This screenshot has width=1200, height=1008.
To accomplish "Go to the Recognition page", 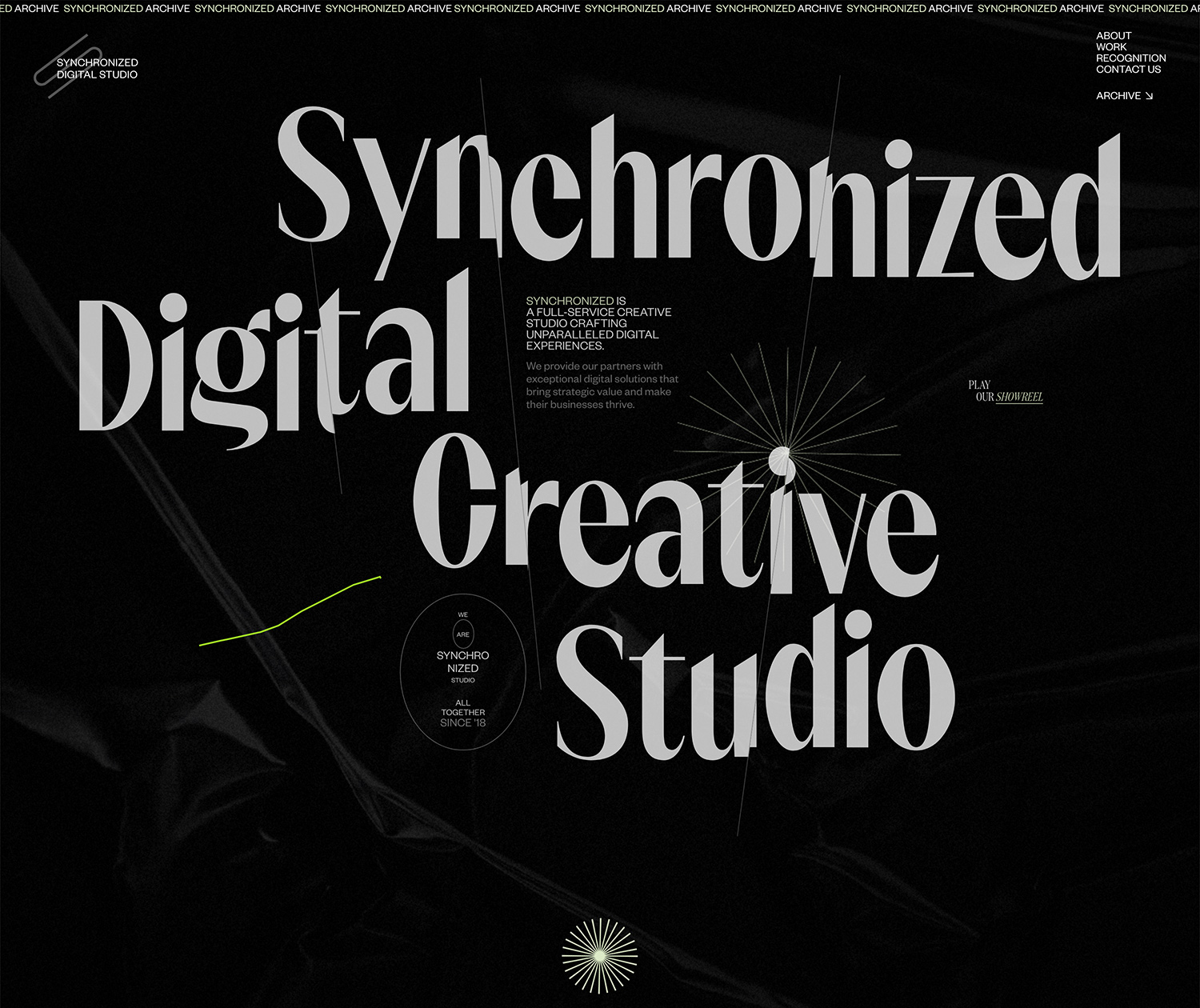I will [1130, 58].
